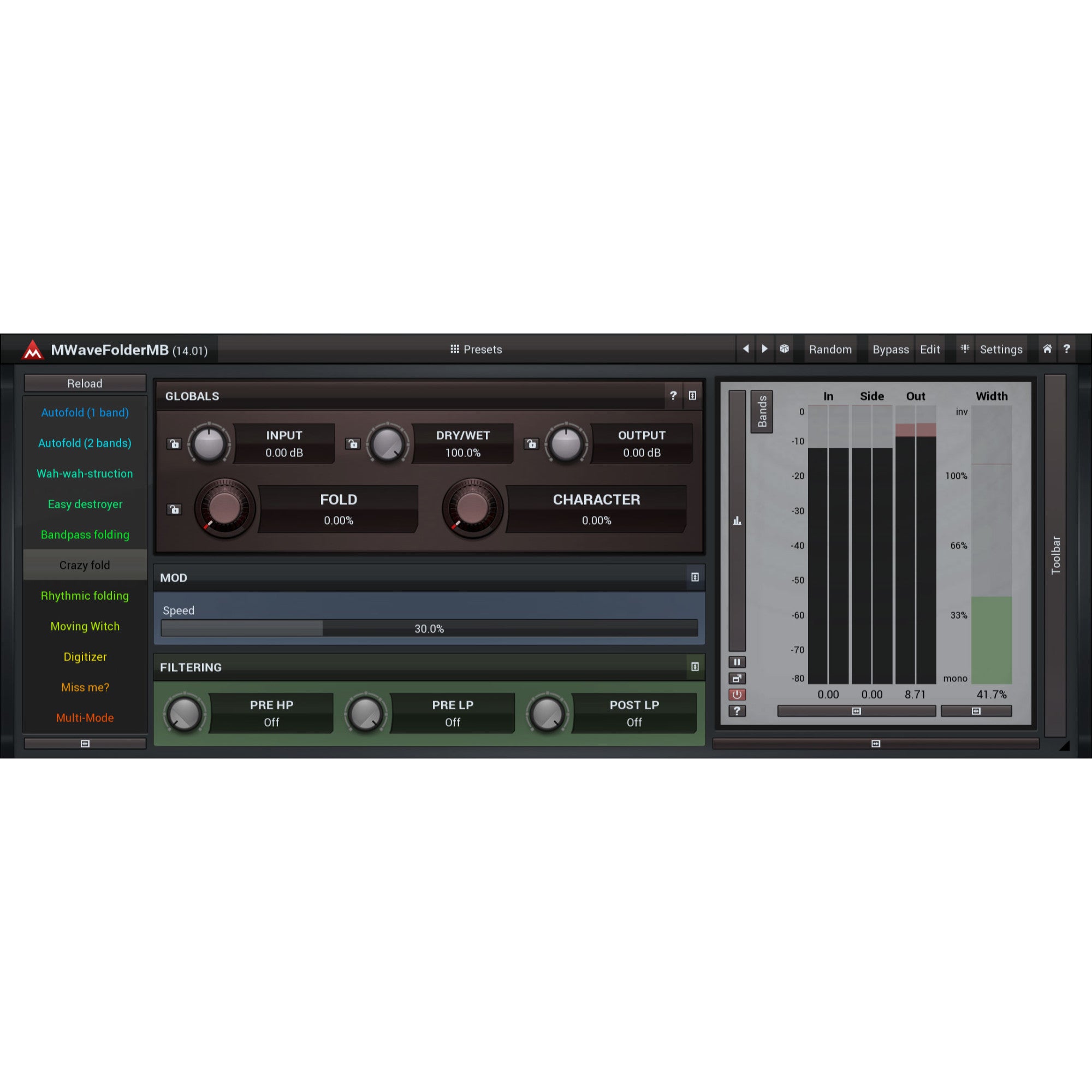Pause the meters display
Viewport: 1092px width, 1092px height.
737,662
